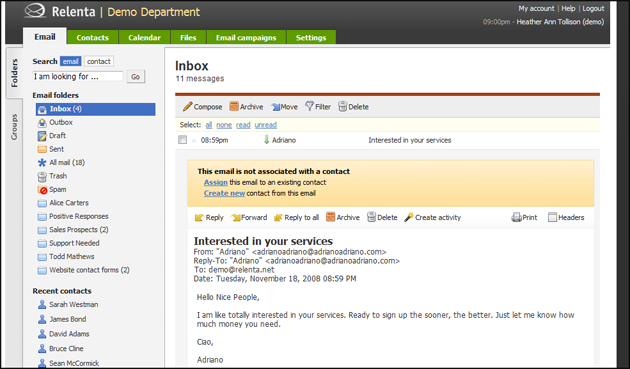The width and height of the screenshot is (630, 369).
Task: Click the Print printer icon
Action: (x=516, y=217)
